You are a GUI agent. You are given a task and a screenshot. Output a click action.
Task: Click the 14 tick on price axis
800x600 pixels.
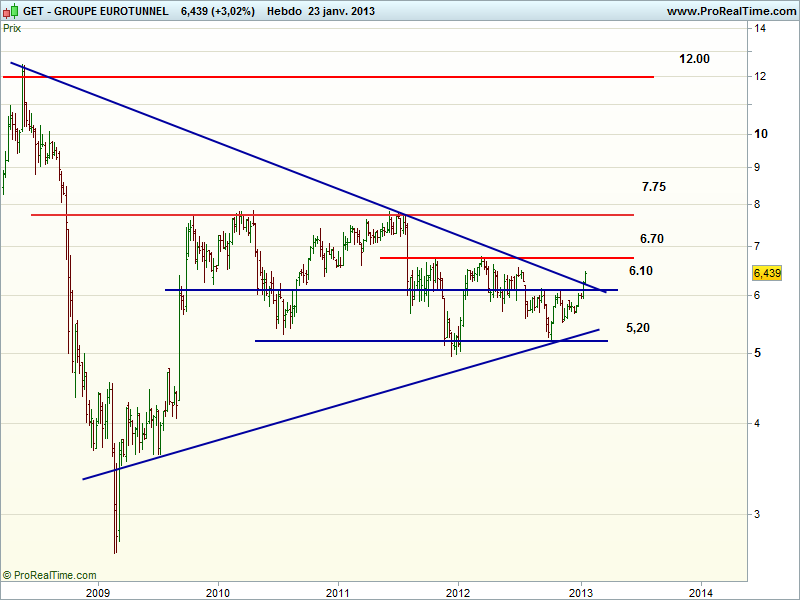tap(760, 28)
